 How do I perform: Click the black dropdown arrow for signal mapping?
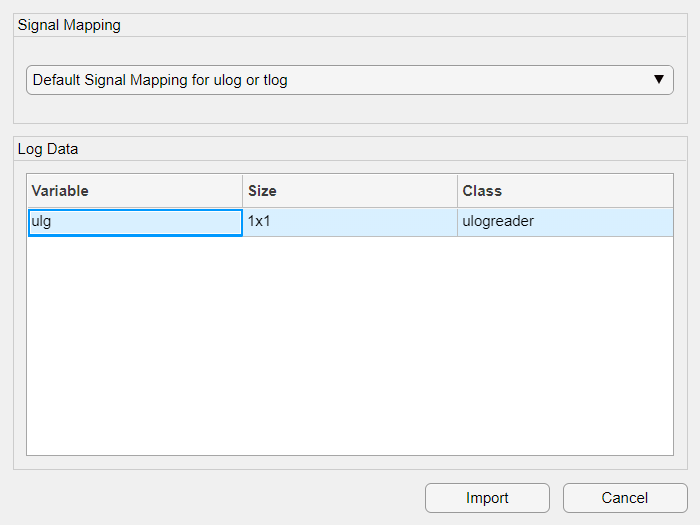point(658,80)
